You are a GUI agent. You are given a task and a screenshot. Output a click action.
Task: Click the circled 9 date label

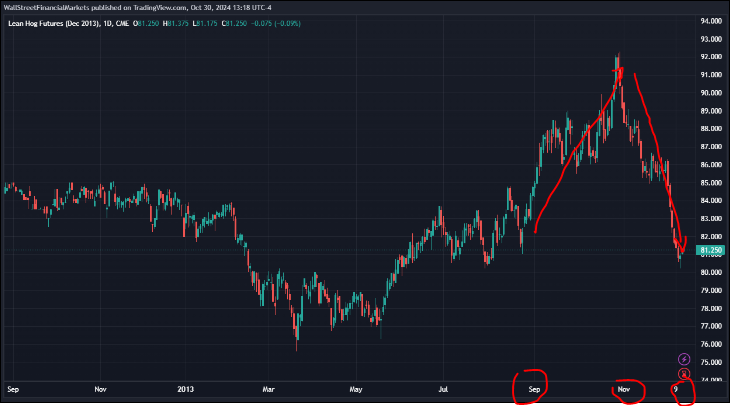(678, 388)
